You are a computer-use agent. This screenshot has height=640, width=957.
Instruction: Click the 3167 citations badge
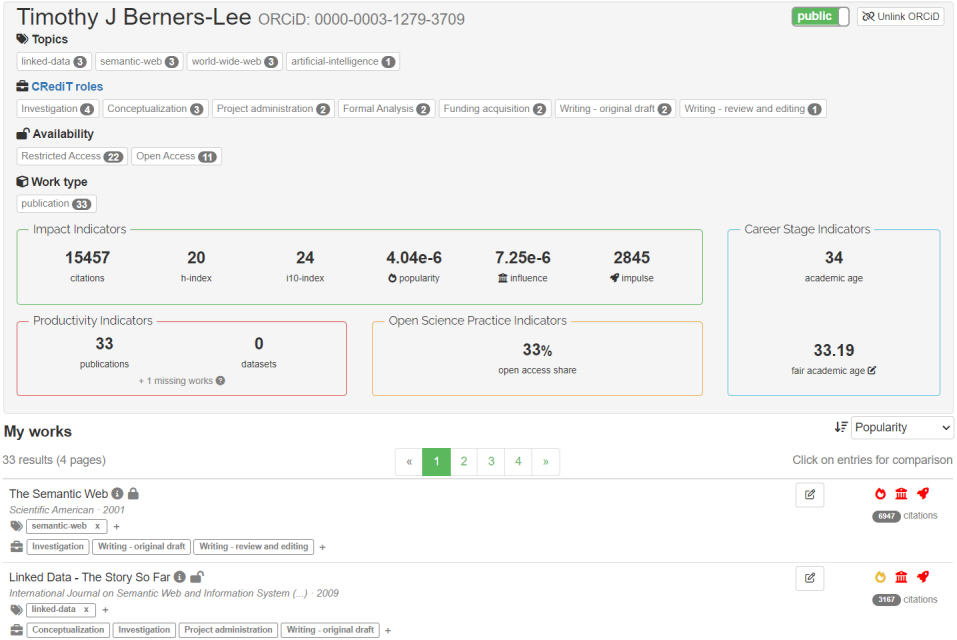point(886,600)
